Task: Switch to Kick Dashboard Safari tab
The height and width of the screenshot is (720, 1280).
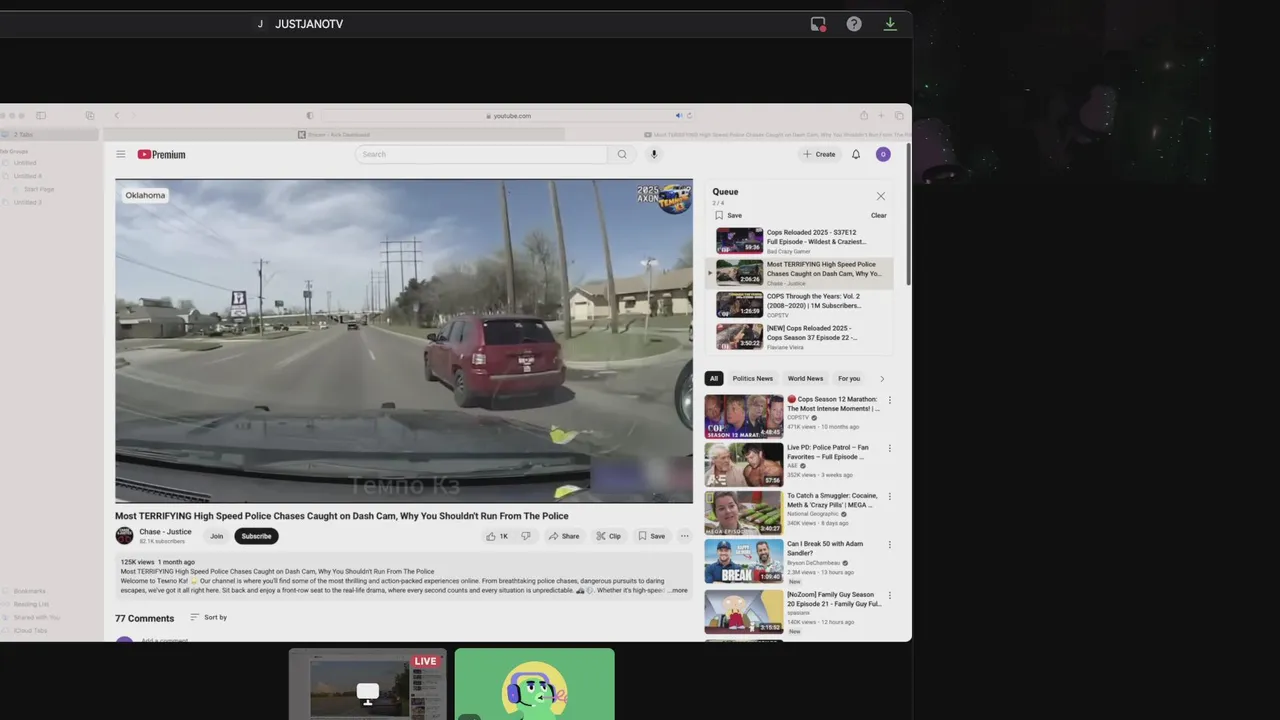Action: [x=333, y=134]
